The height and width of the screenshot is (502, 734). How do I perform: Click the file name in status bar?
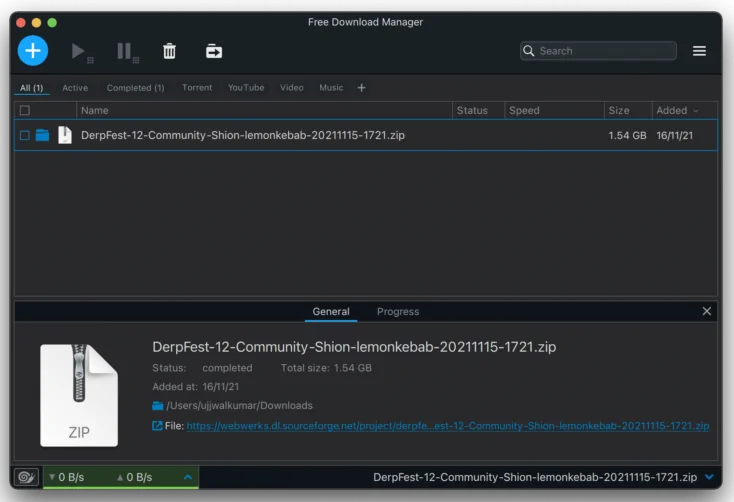535,477
